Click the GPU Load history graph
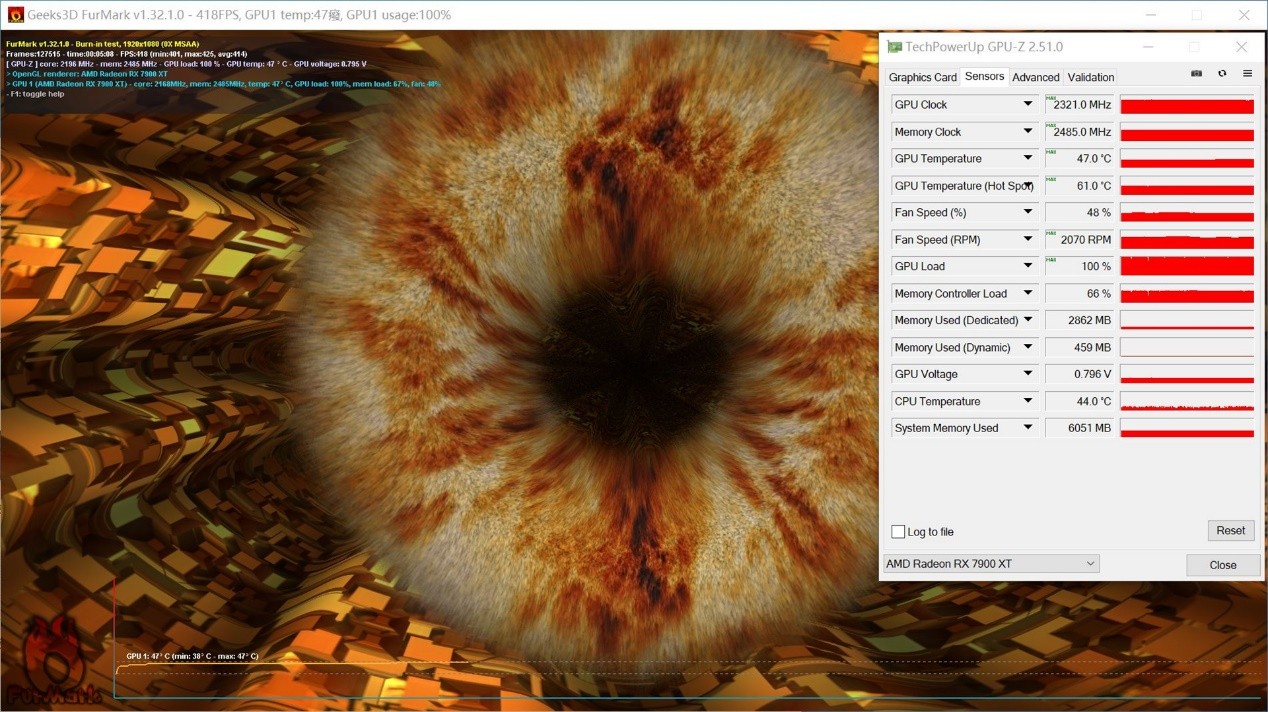Viewport: 1268px width, 712px height. pos(1187,266)
